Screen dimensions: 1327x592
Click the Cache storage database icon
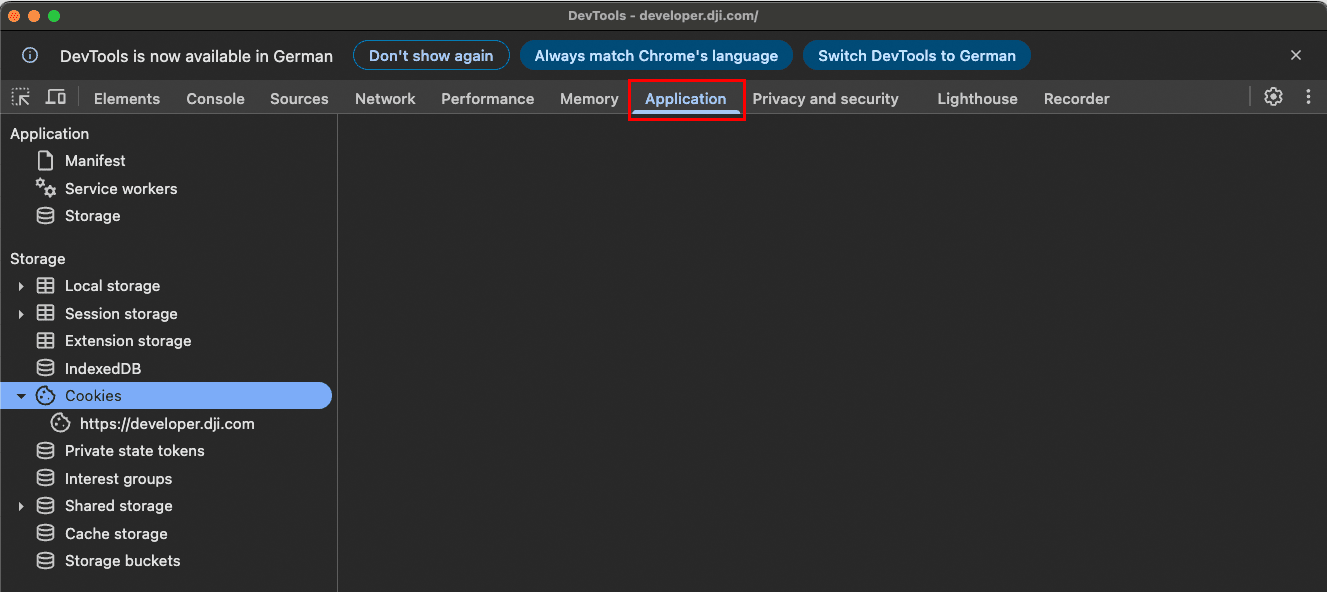[45, 534]
